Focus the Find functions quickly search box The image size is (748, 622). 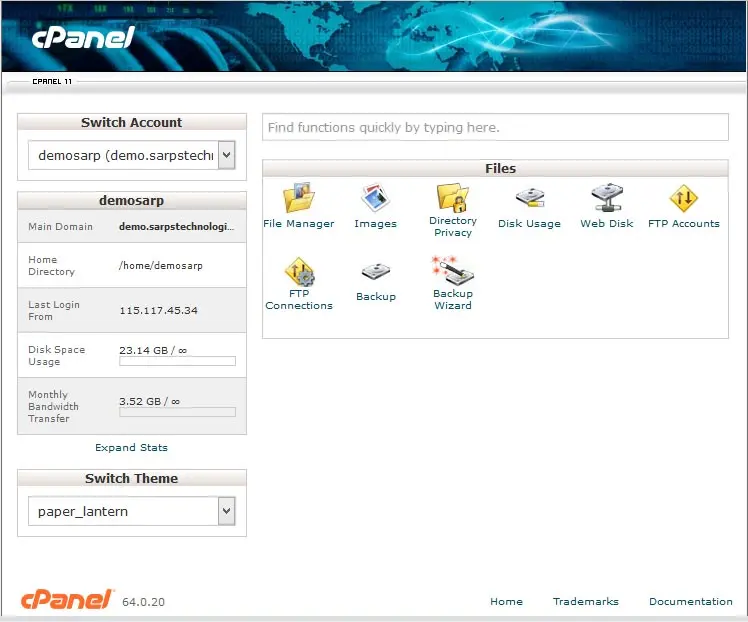[495, 127]
